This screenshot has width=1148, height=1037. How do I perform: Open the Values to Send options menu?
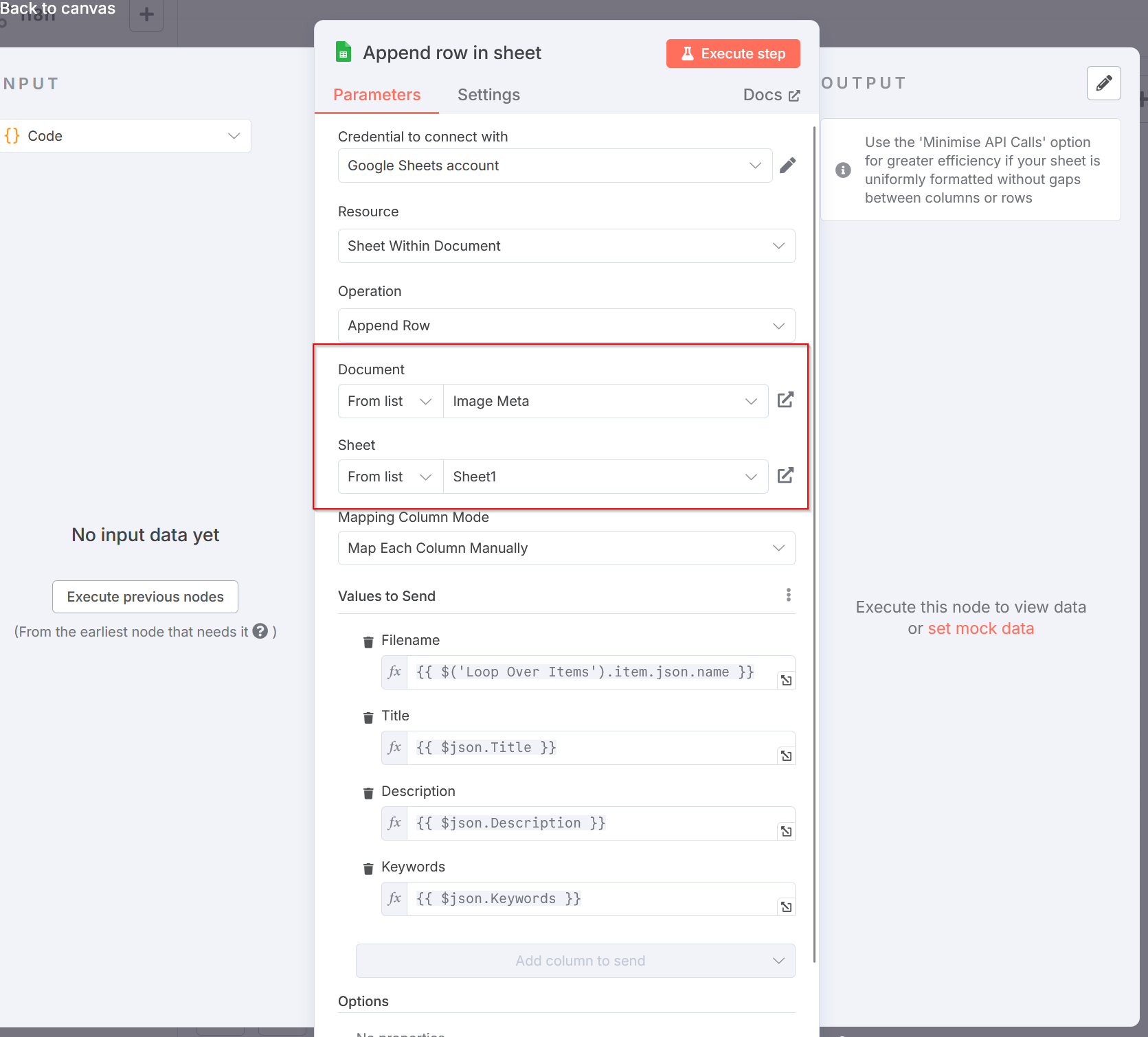[788, 595]
